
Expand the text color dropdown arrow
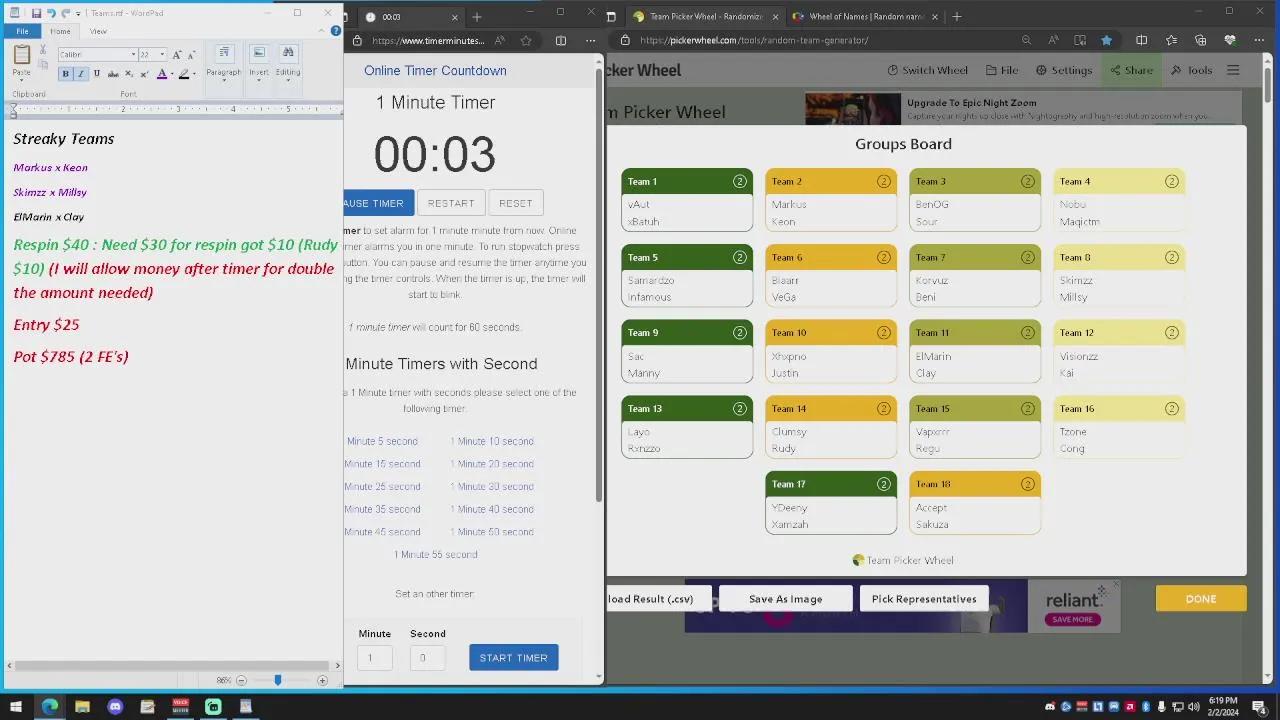tap(171, 74)
